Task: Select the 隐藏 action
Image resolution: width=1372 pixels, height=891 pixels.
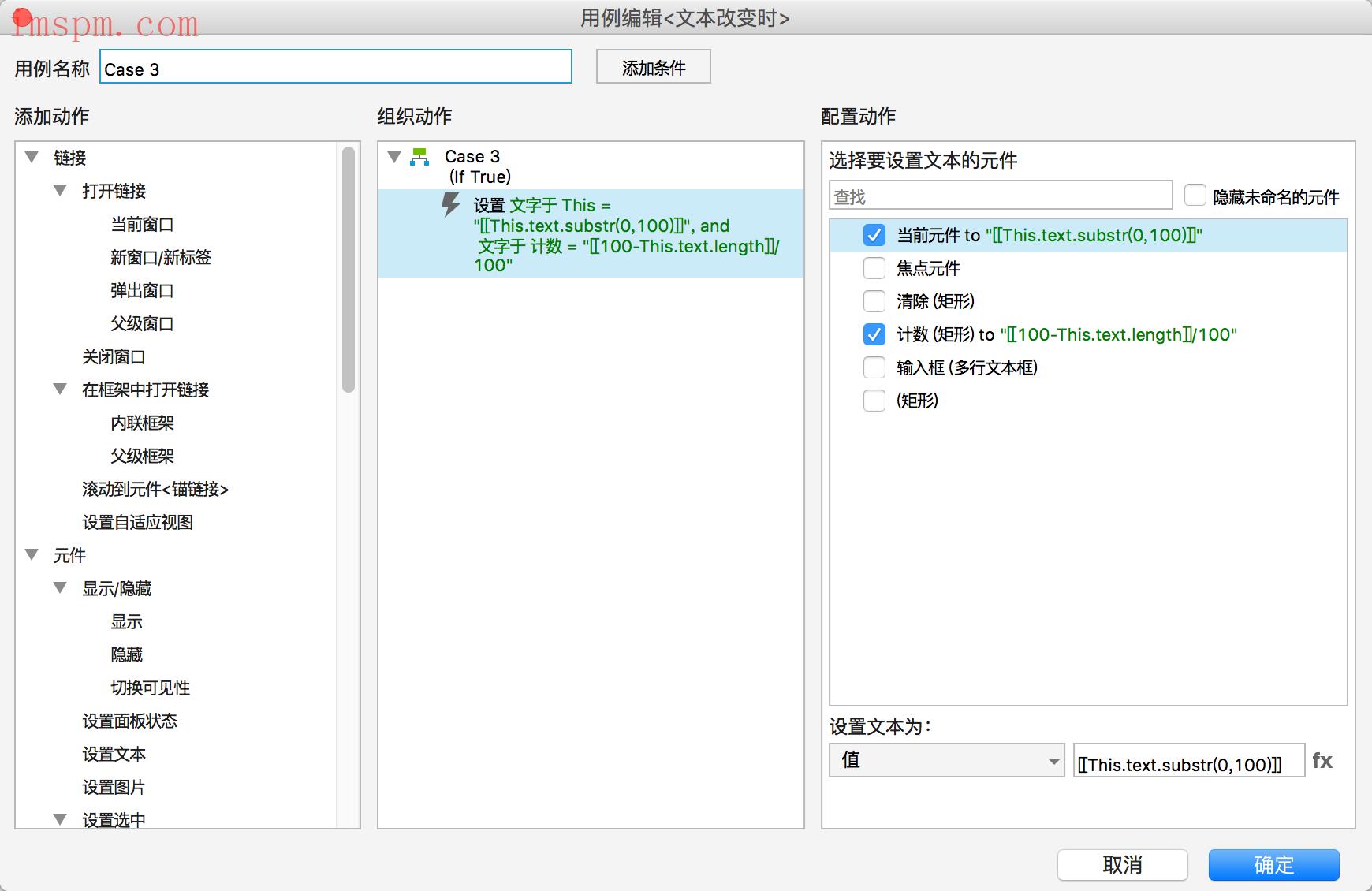Action: (x=126, y=655)
